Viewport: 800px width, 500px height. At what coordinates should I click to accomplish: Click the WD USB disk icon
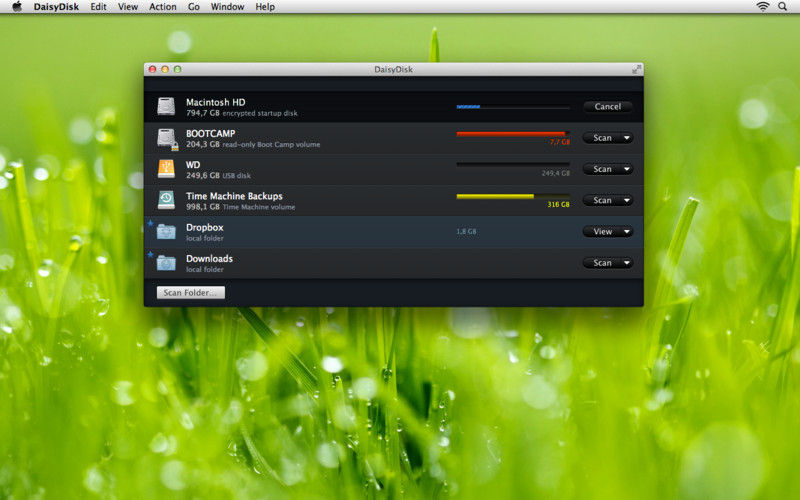coord(166,169)
